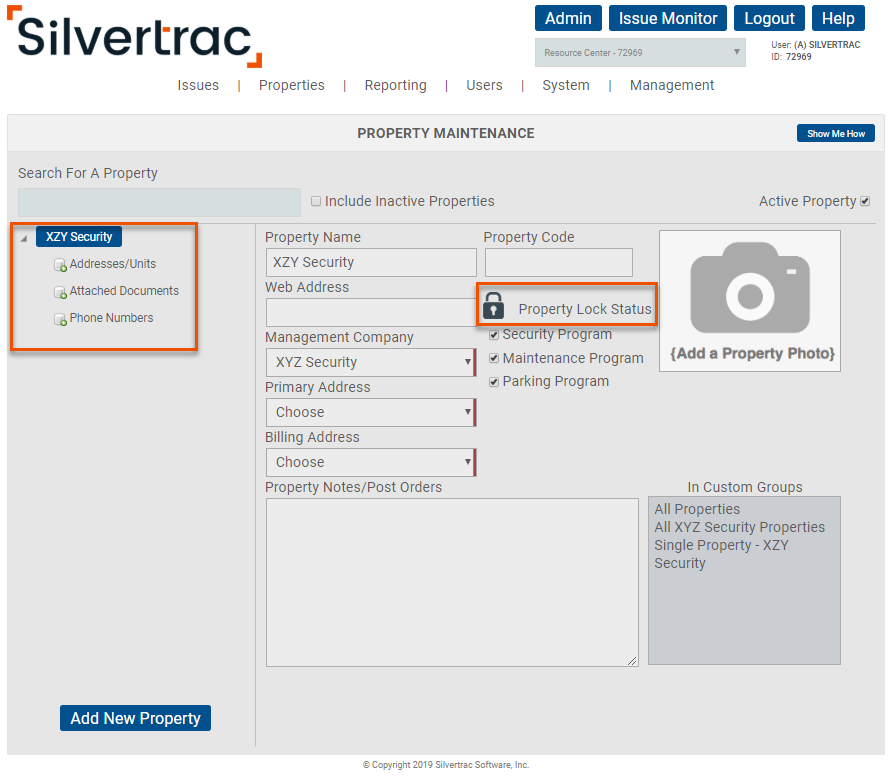Viewport: 896px width, 777px height.
Task: Click the Silvertrac logo
Action: tap(135, 37)
